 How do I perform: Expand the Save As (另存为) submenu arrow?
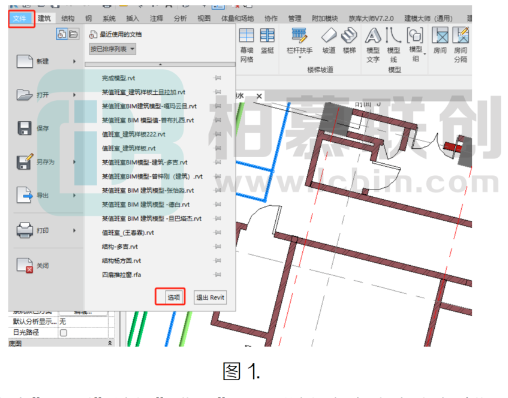[74, 162]
